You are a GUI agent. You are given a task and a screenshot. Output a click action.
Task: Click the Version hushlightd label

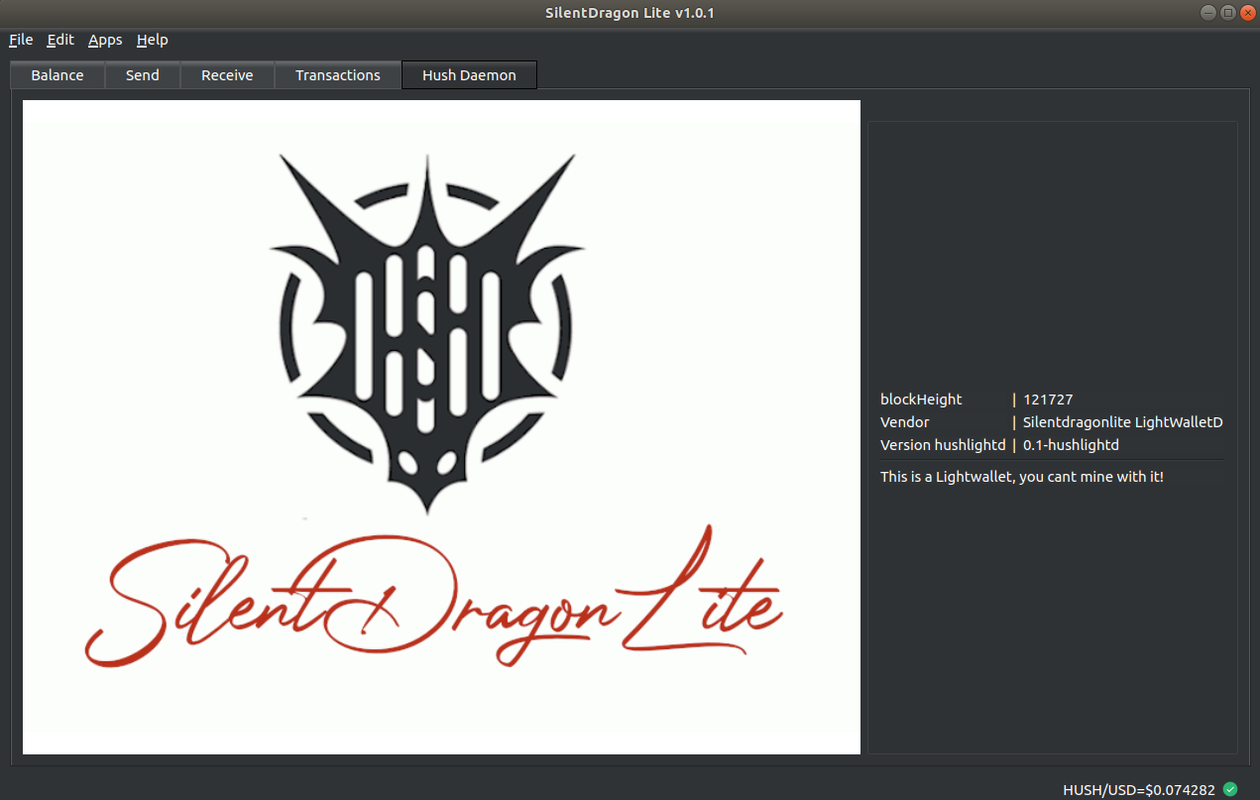pos(943,445)
